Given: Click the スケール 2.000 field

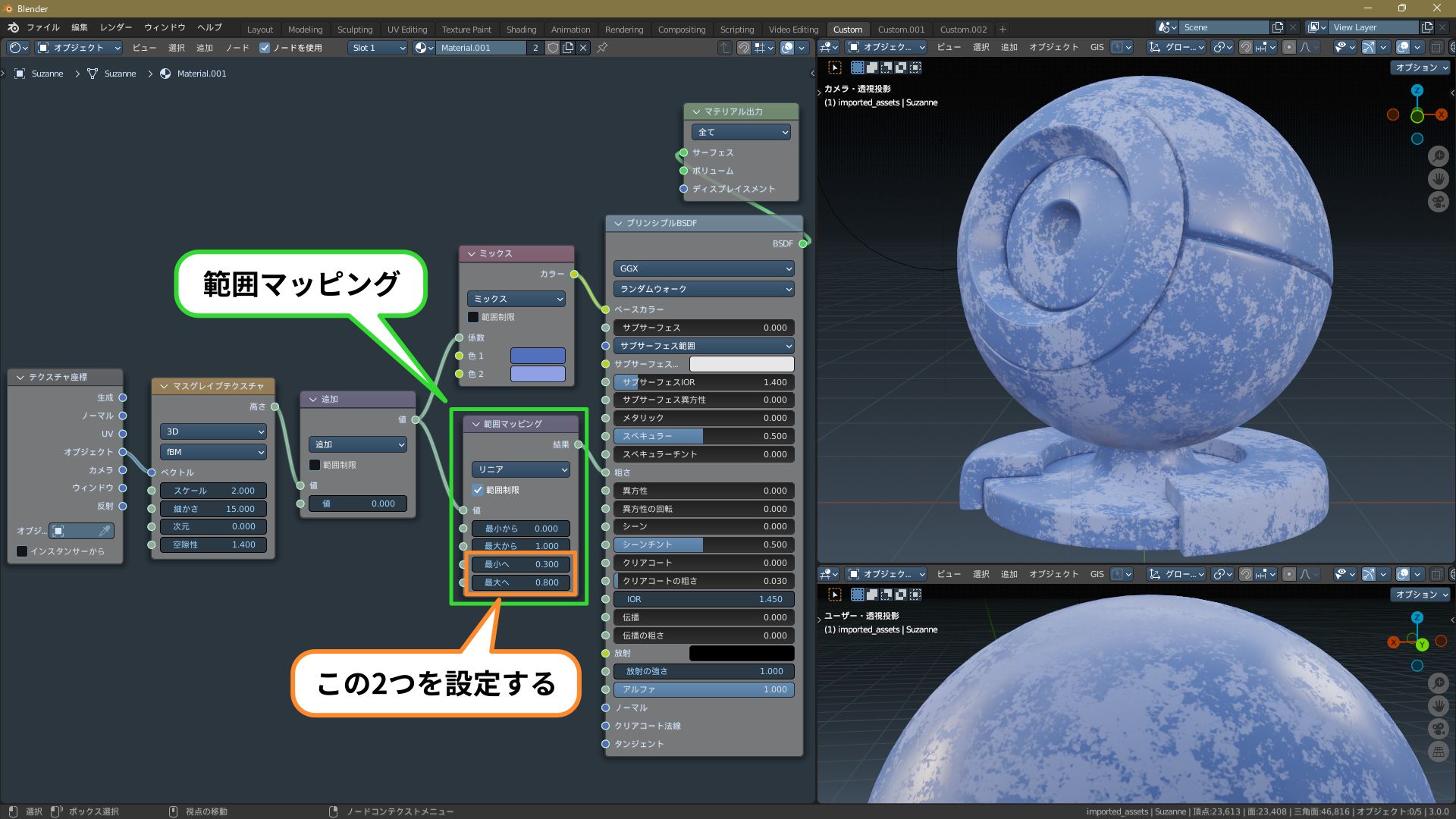Looking at the screenshot, I should [213, 491].
